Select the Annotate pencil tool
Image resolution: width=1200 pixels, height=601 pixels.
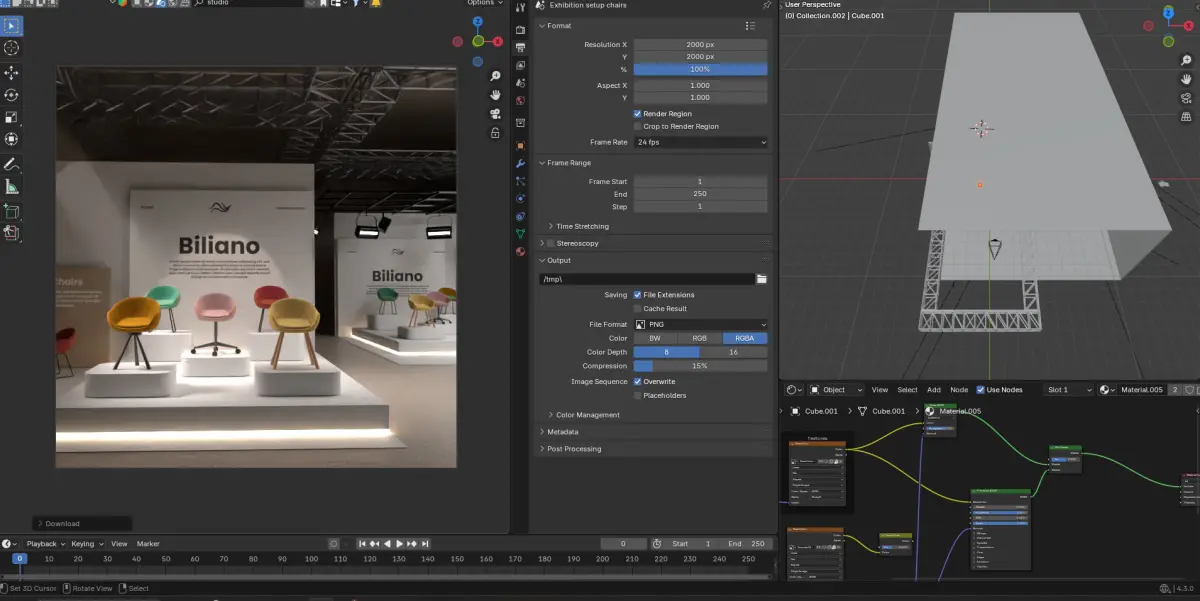(x=11, y=163)
